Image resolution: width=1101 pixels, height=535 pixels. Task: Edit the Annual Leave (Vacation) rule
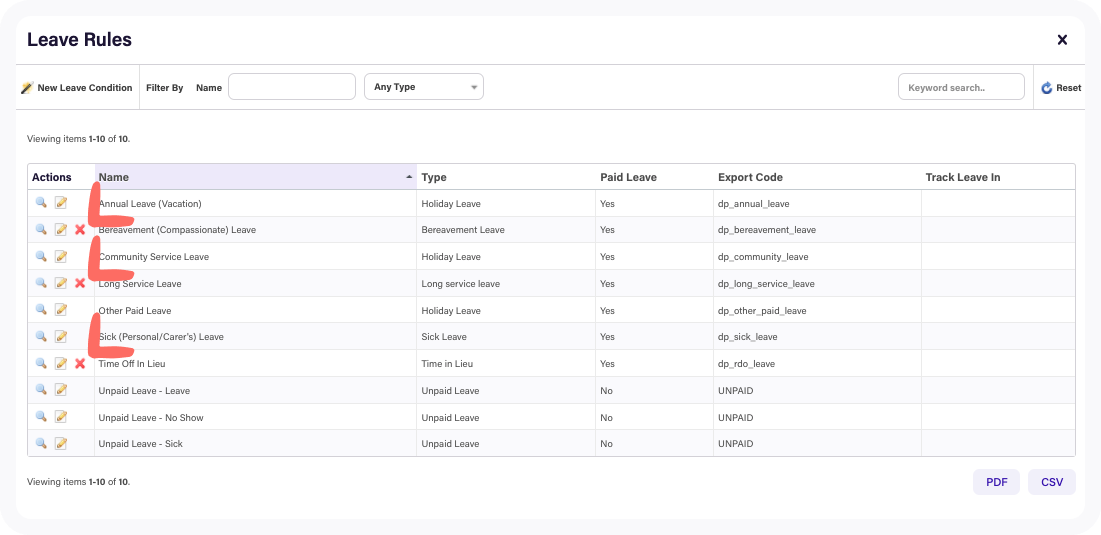click(x=61, y=203)
